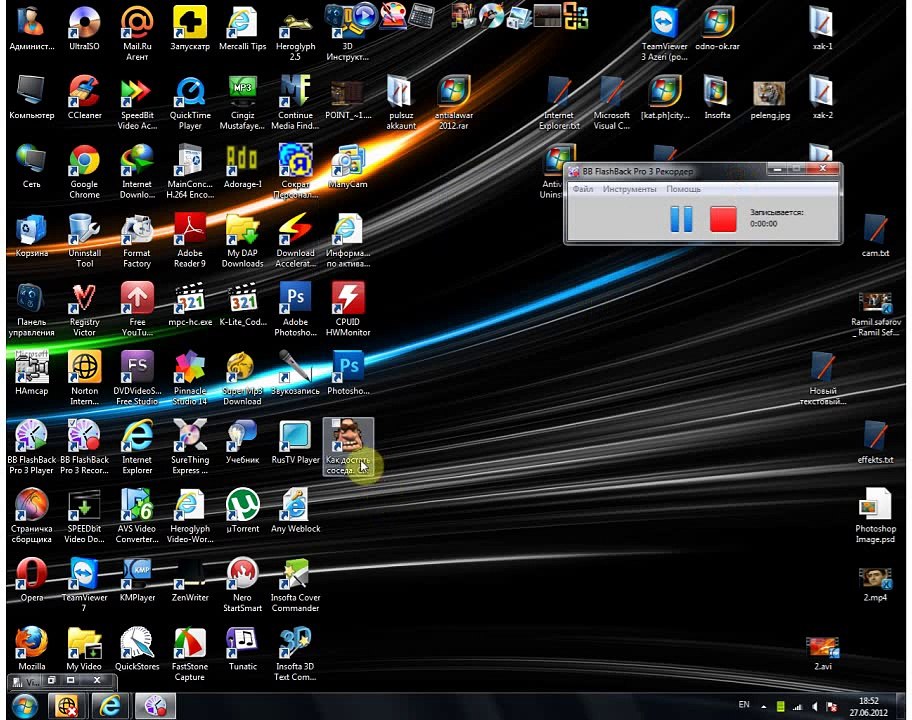Viewport: 912px width, 720px height.
Task: Select the Mozilla Firefox desktop icon
Action: click(x=31, y=648)
